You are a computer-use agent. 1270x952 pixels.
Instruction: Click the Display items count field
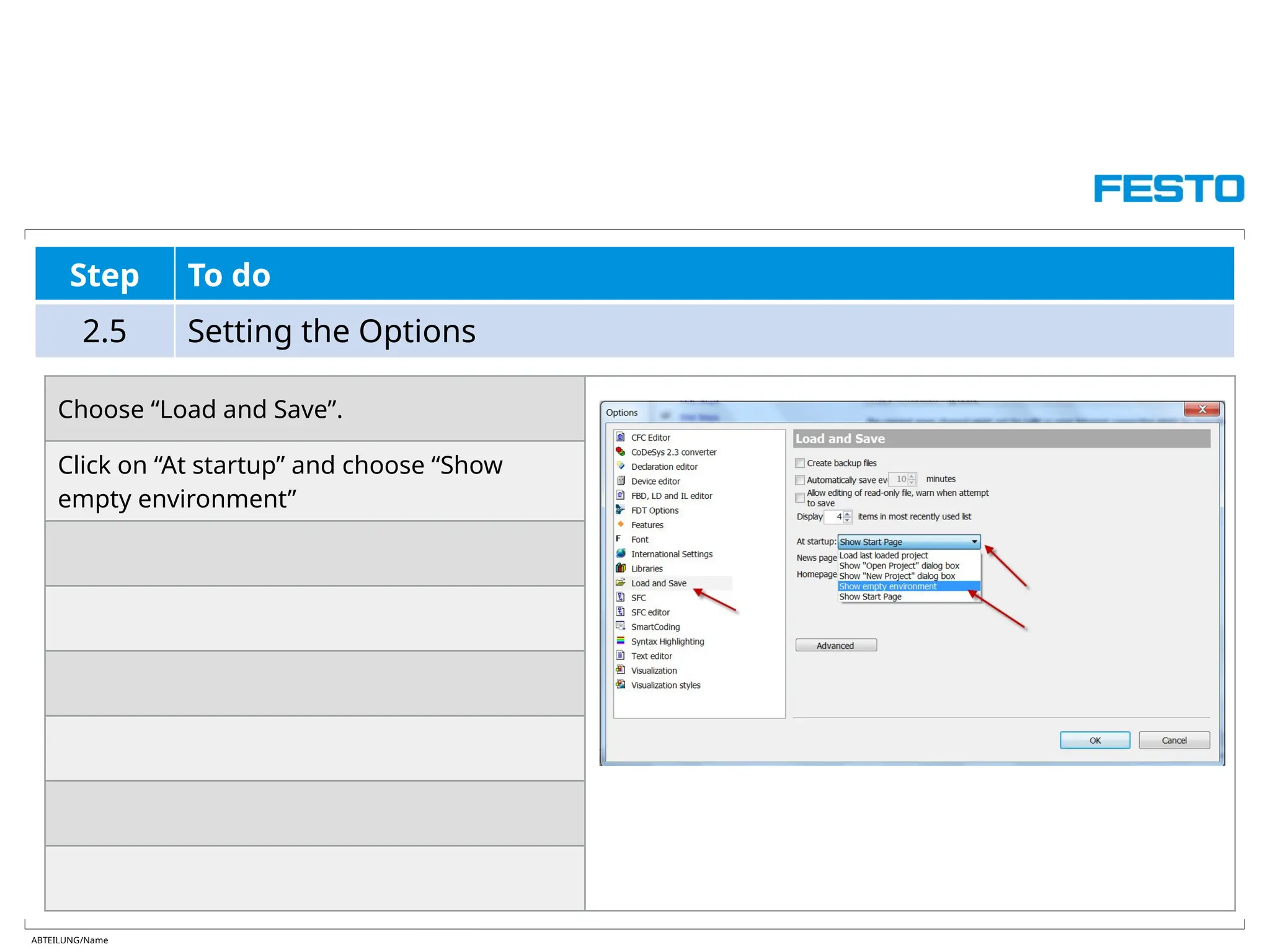(x=833, y=516)
